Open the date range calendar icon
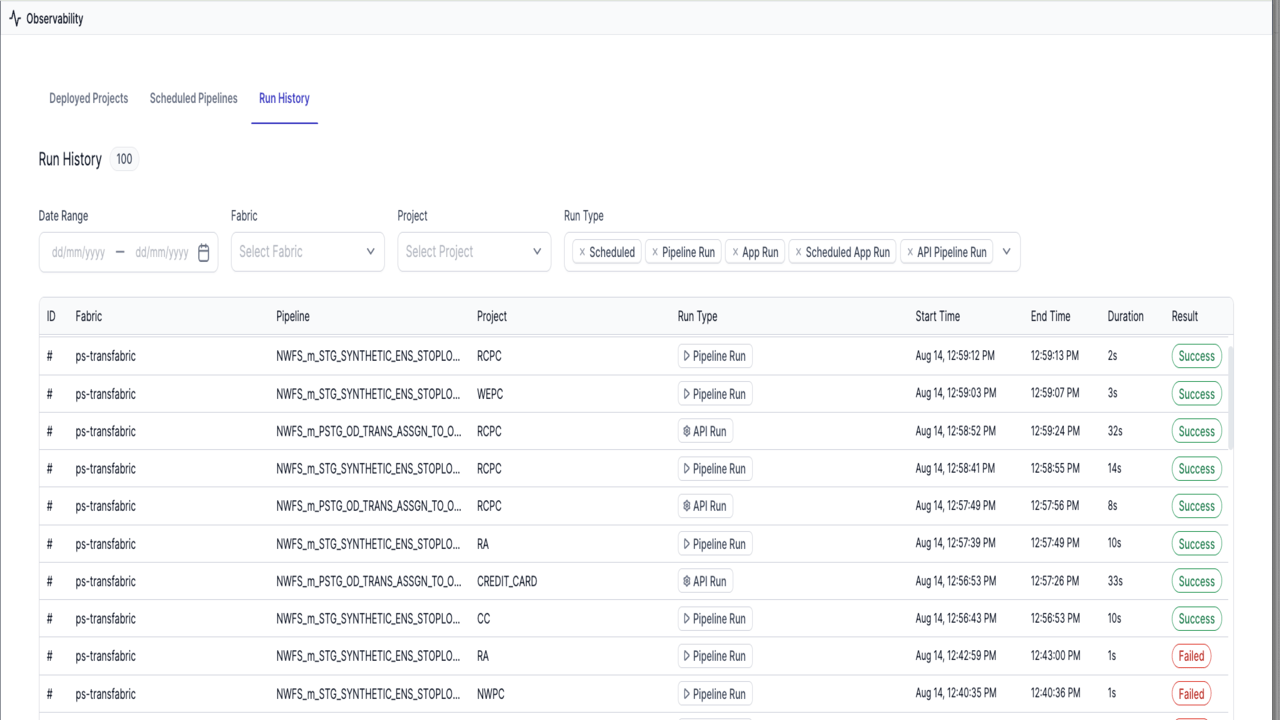The width and height of the screenshot is (1280, 720). point(204,253)
